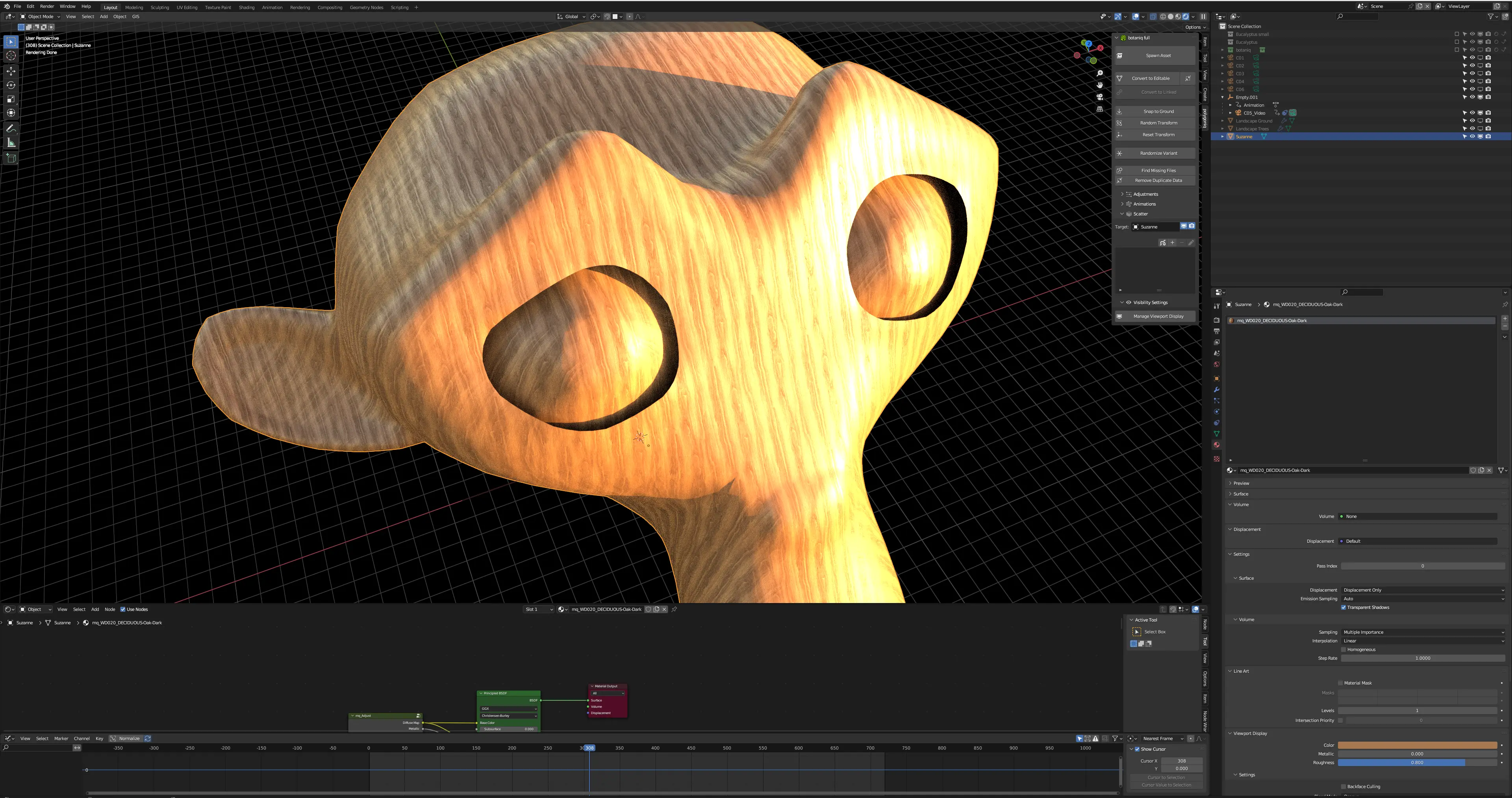Click the Spawn Asset button

coord(1155,56)
